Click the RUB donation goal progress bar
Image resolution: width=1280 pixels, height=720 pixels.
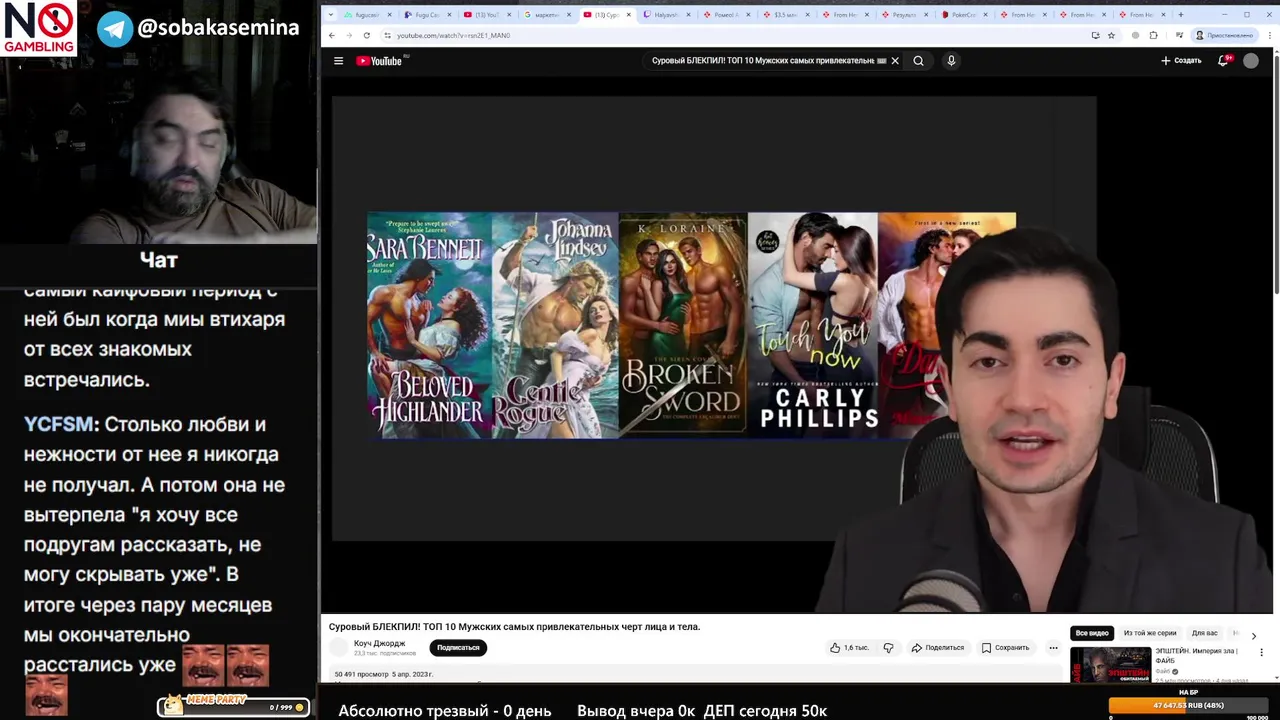[x=1189, y=705]
